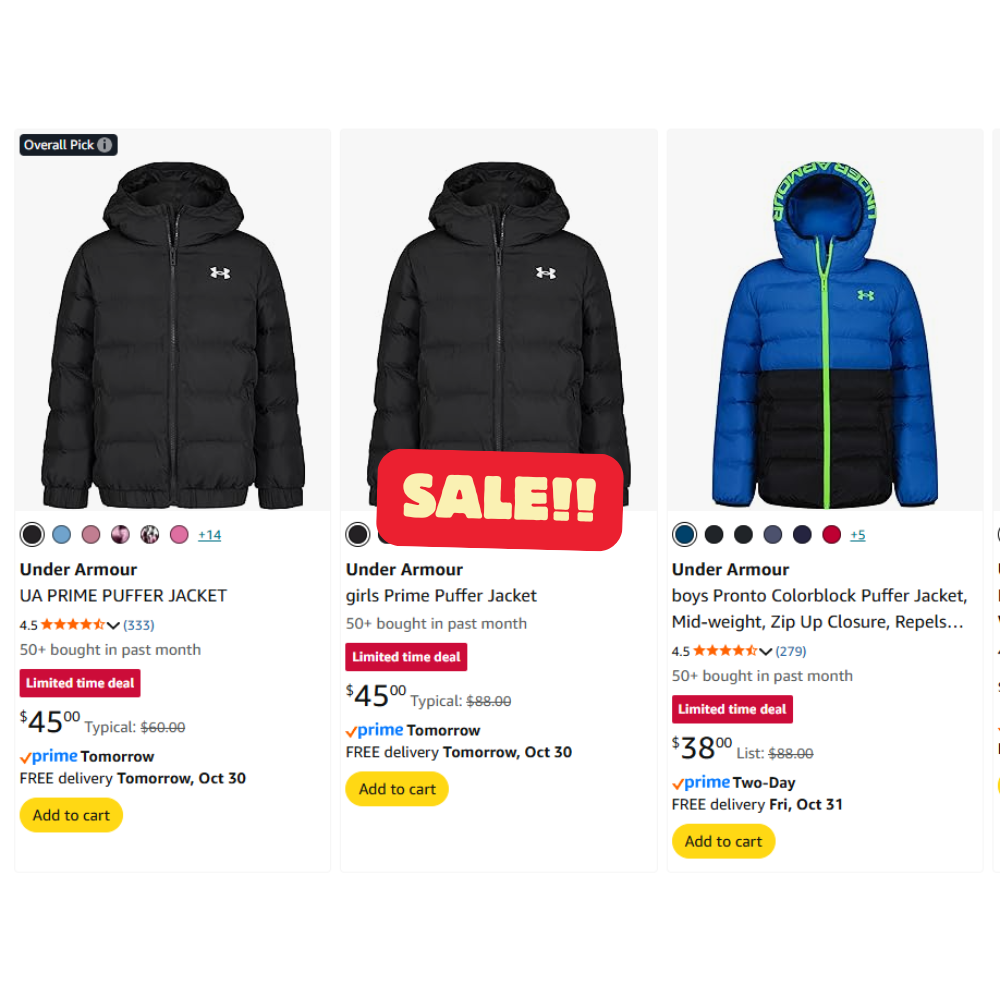Click the star rating on Pronto Colorblock jacket
The image size is (1000, 1000).
tap(724, 651)
